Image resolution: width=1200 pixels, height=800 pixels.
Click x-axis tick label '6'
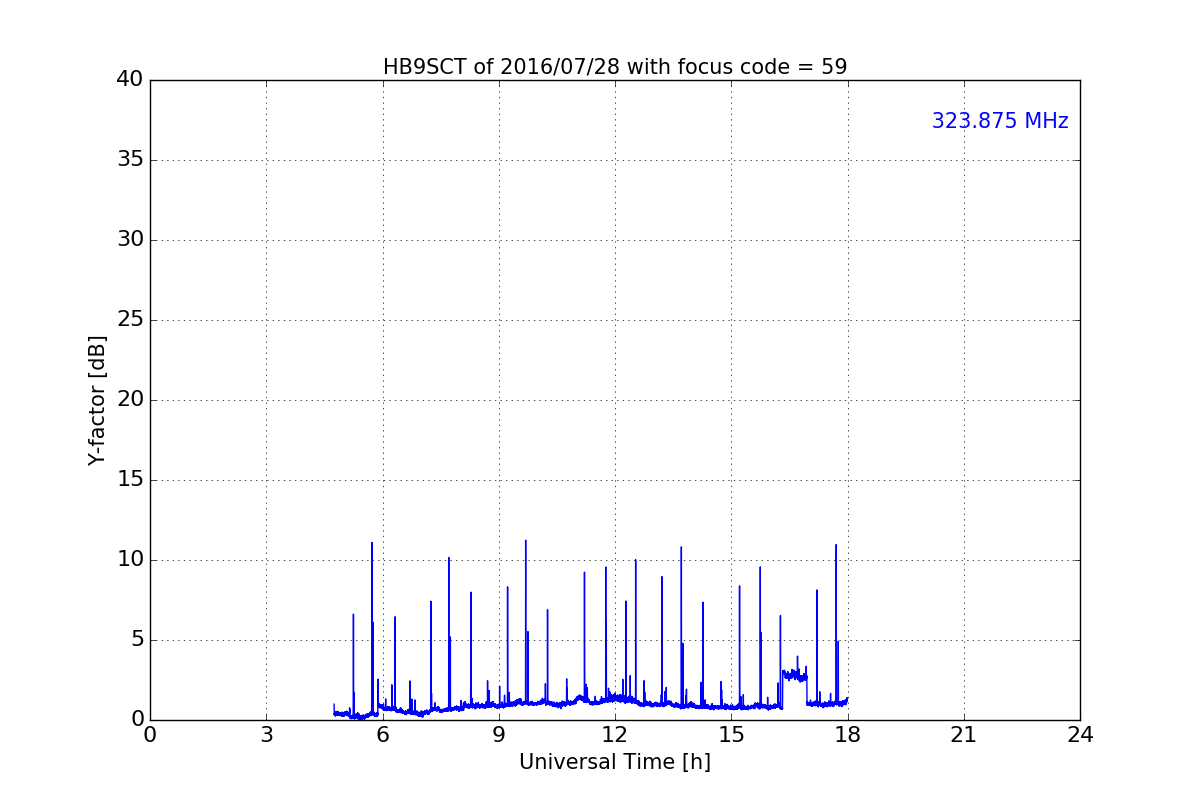pyautogui.click(x=383, y=734)
